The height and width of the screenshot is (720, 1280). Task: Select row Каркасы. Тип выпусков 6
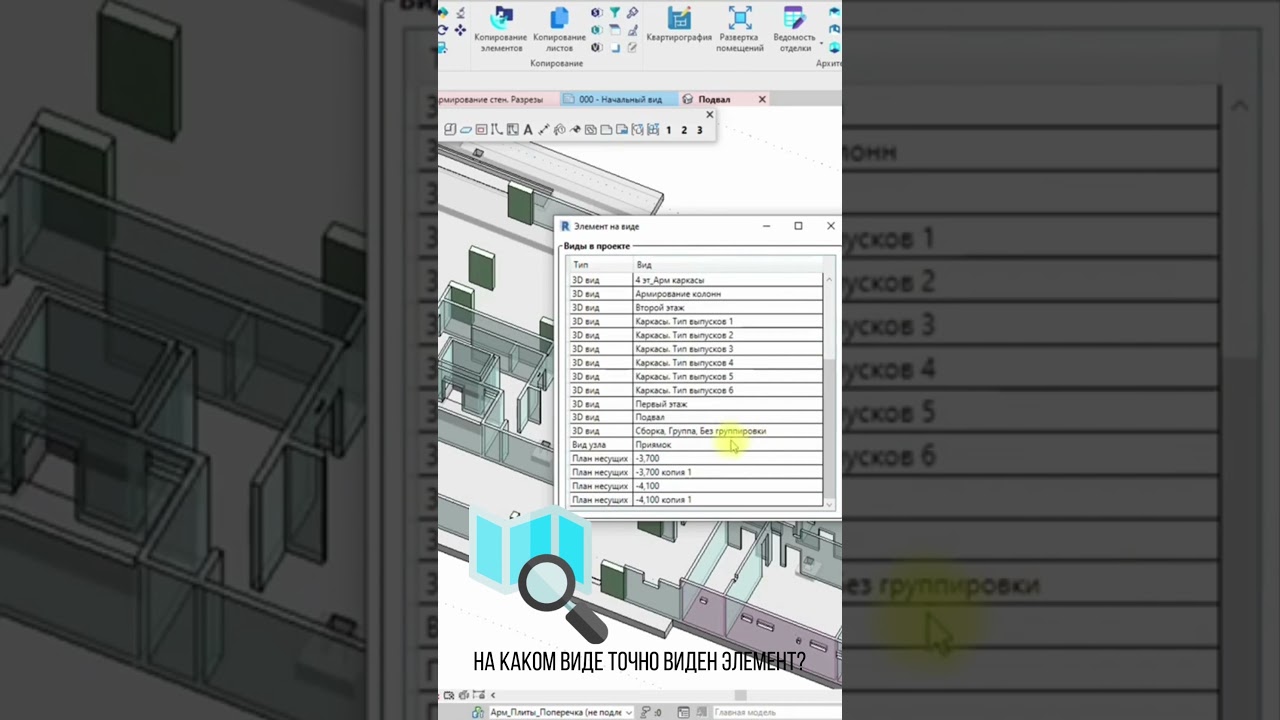[696, 390]
